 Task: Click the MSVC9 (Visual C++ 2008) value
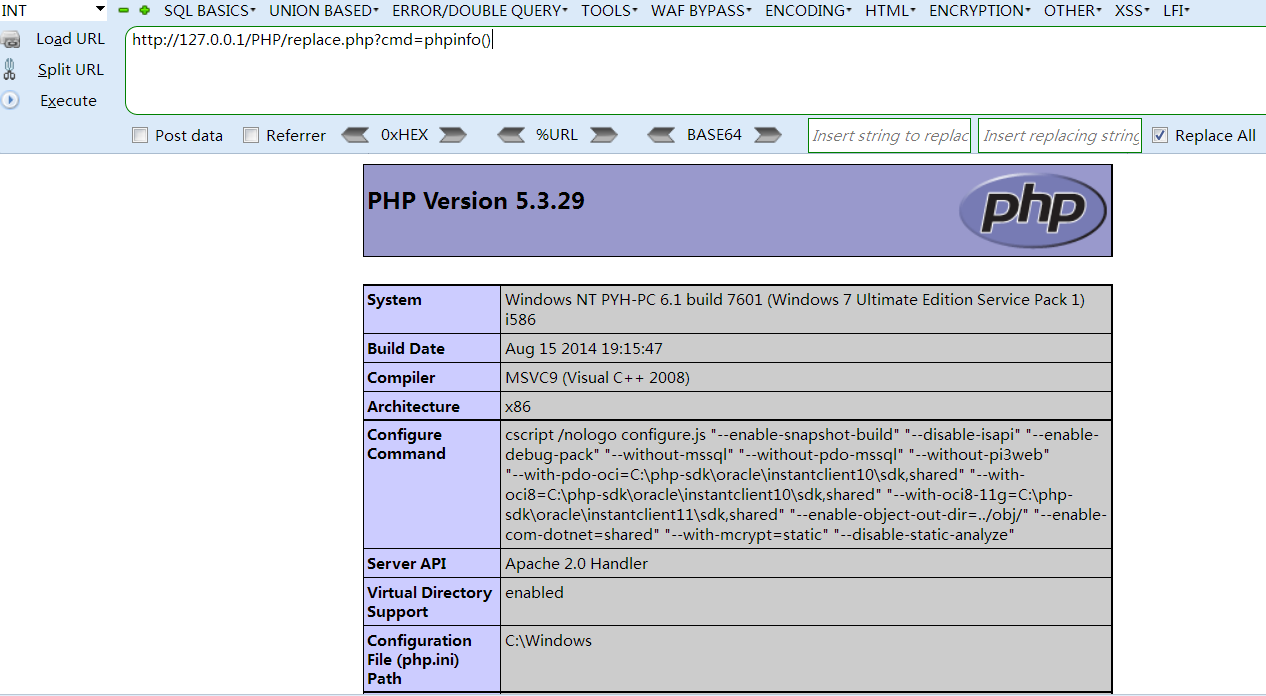coord(597,378)
